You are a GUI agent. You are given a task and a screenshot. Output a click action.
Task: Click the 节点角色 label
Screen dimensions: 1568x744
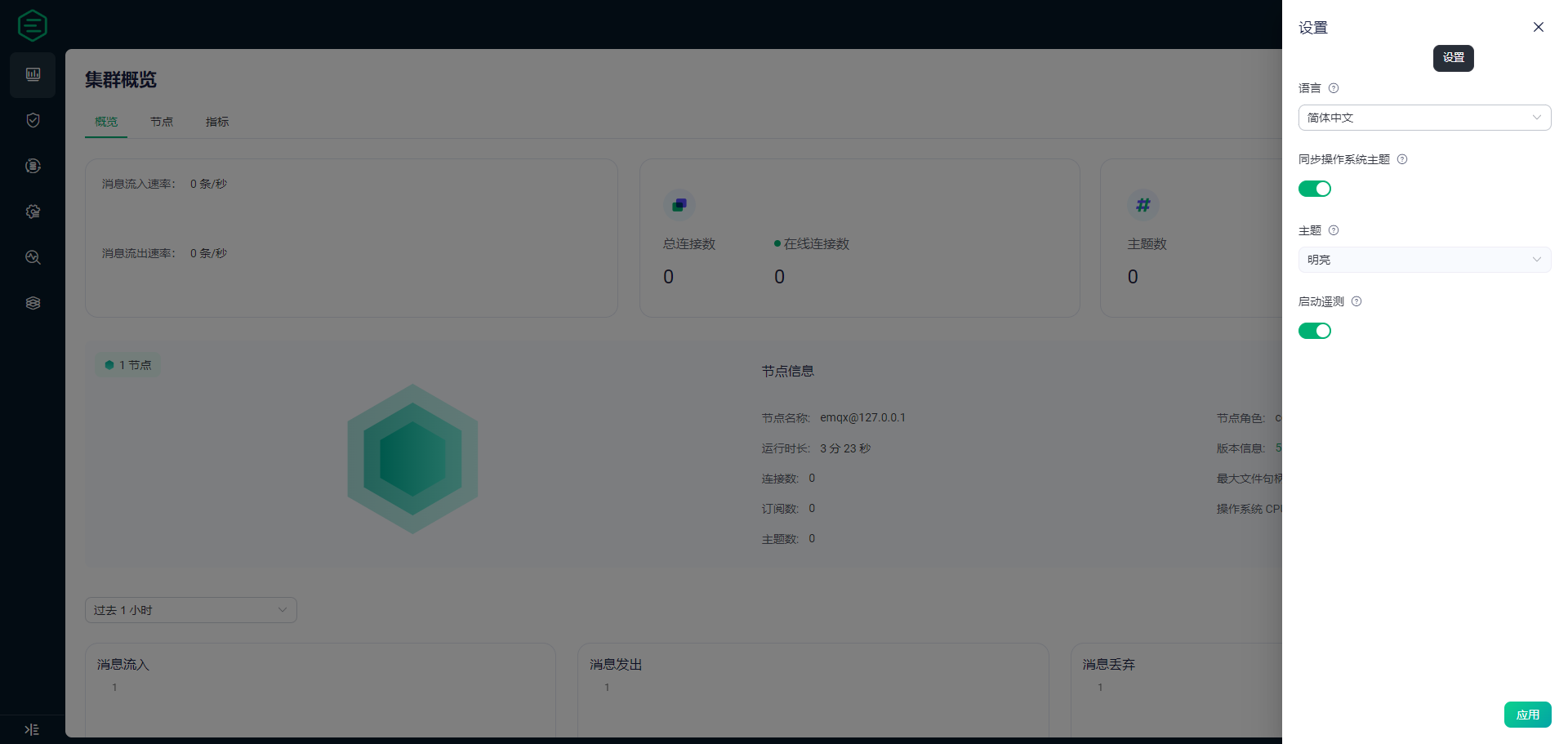click(1241, 418)
